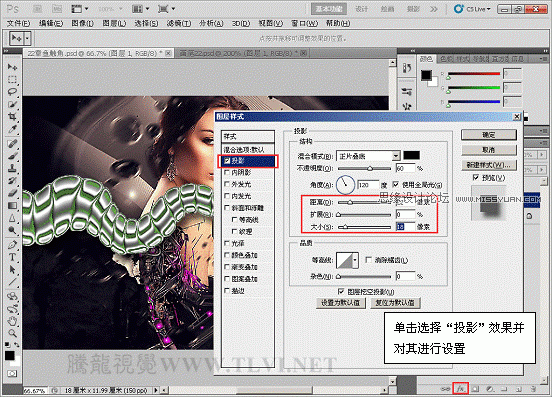Enable the 内阴影 inner shadow checkbox
Screen dimensions: 552x397
coord(227,172)
